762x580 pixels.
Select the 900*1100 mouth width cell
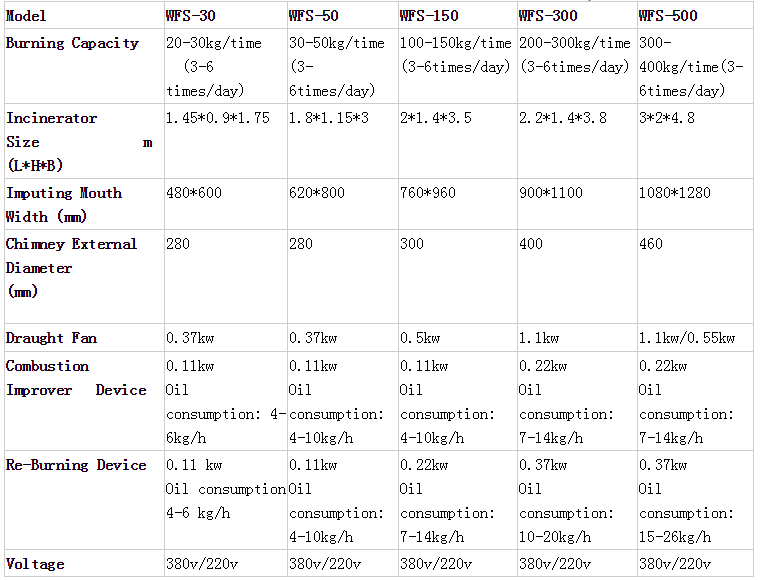(550, 193)
